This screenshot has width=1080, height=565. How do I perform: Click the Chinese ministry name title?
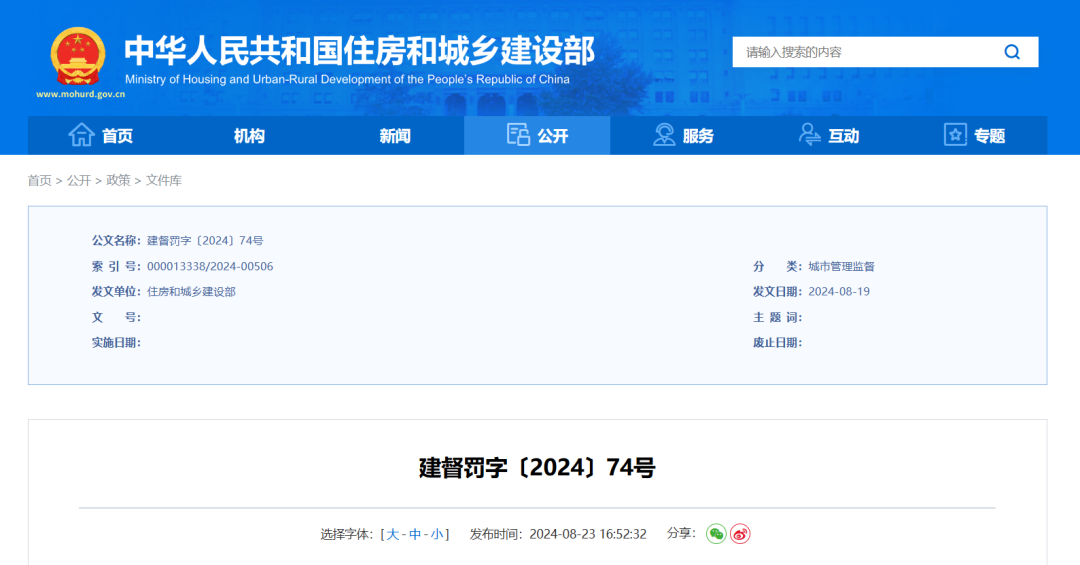pyautogui.click(x=360, y=51)
